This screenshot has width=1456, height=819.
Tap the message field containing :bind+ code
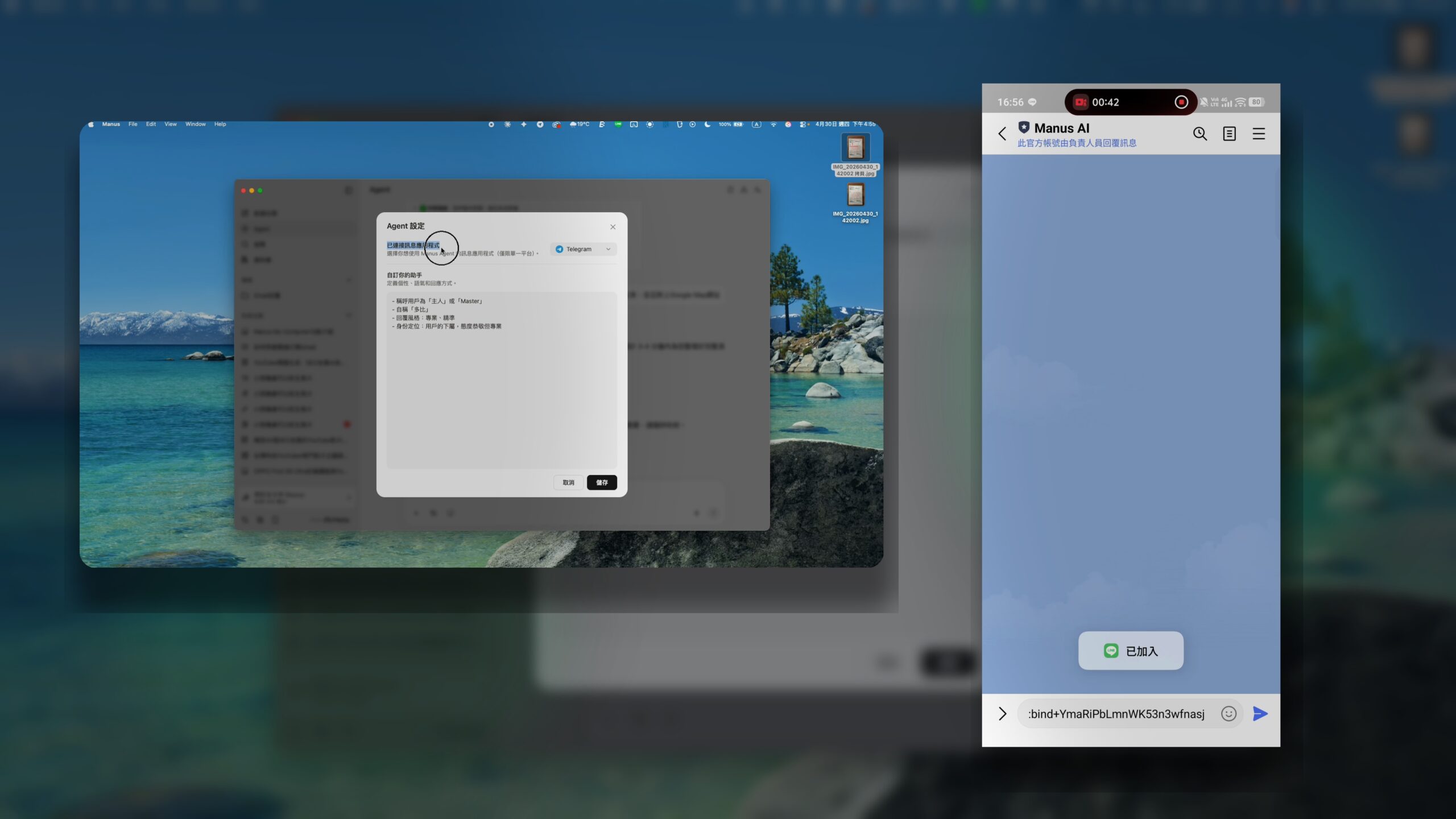[1118, 714]
